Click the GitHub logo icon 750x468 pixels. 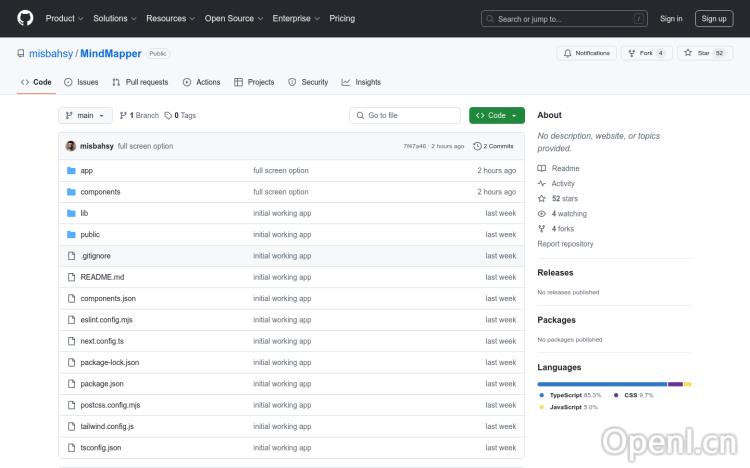point(25,18)
